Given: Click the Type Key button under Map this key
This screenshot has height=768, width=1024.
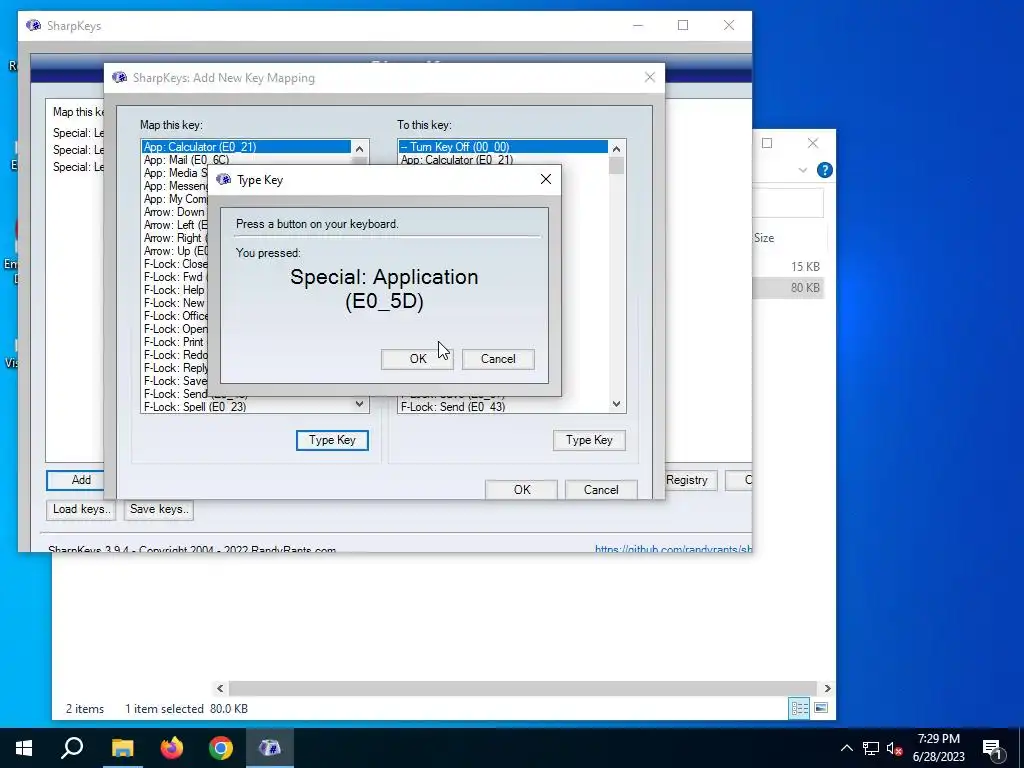Looking at the screenshot, I should [x=332, y=440].
